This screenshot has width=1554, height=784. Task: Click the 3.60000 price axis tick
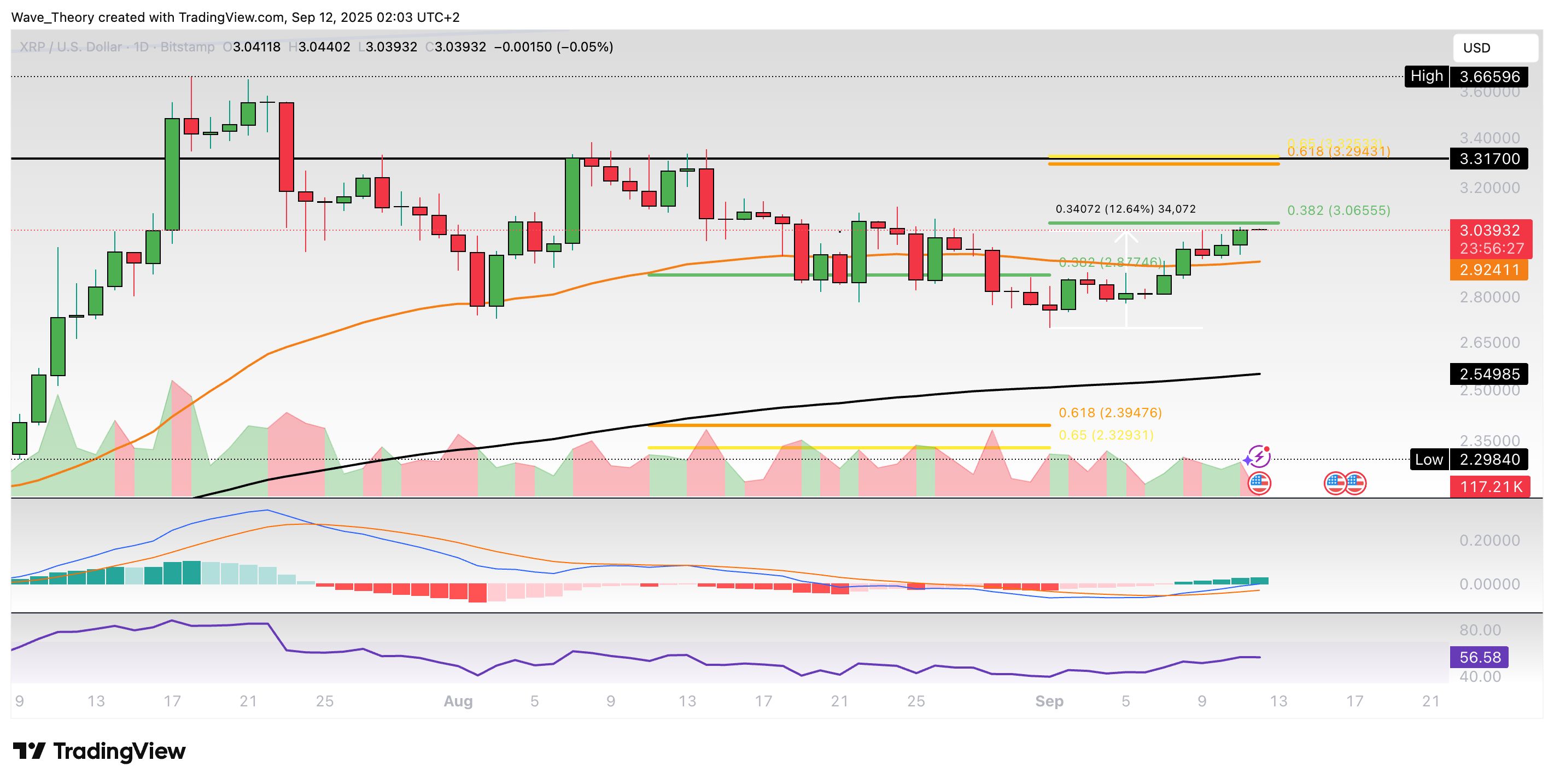click(x=1489, y=92)
